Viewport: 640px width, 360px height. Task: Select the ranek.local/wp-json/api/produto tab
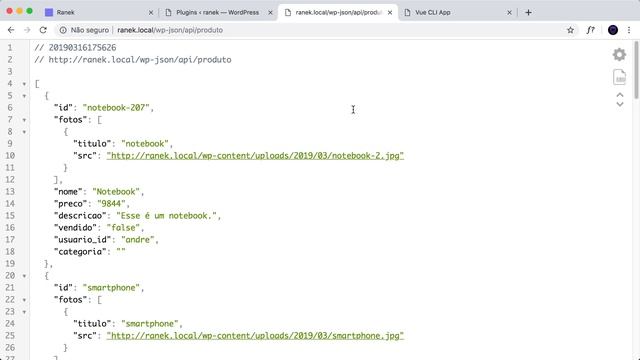(338, 13)
